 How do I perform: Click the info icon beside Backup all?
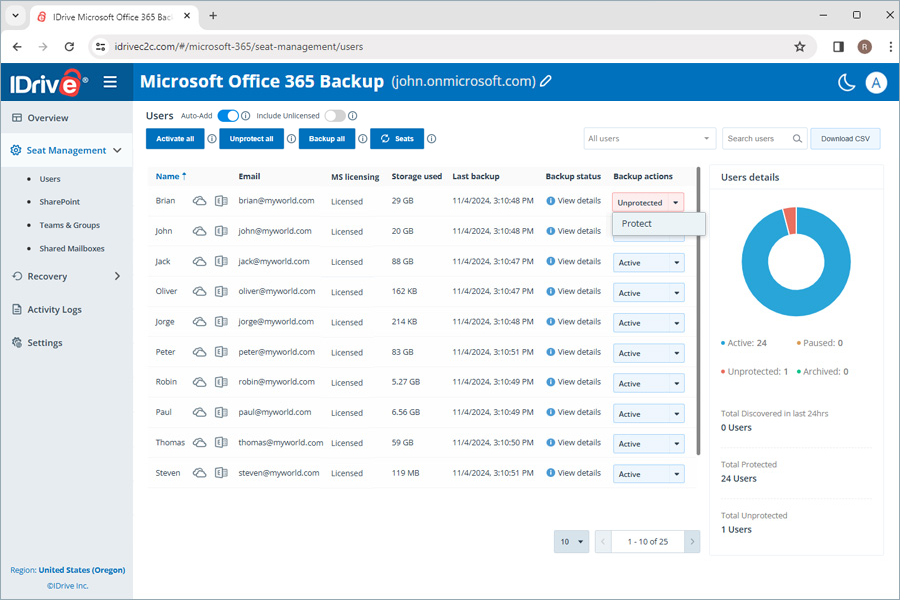362,139
